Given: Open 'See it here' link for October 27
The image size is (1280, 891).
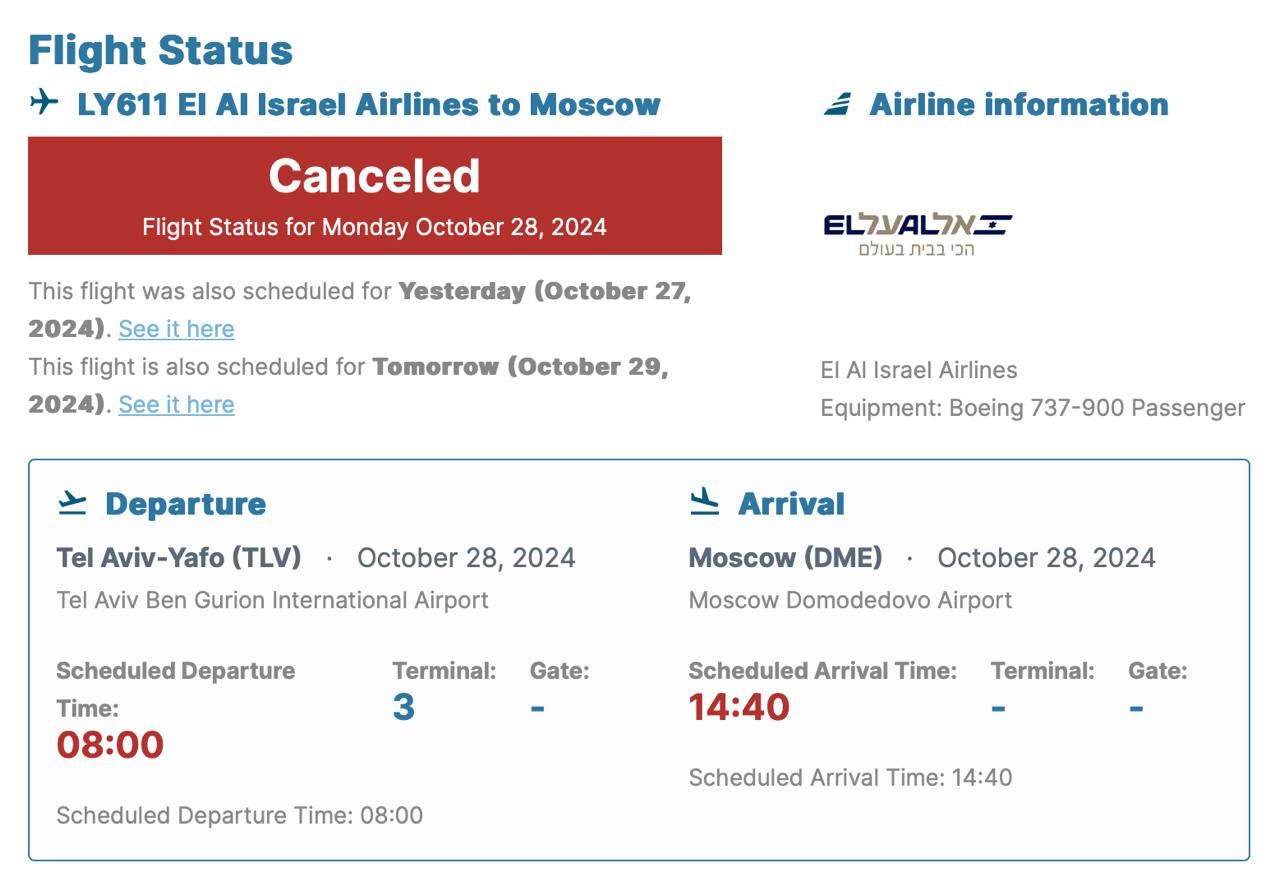Looking at the screenshot, I should tap(176, 329).
